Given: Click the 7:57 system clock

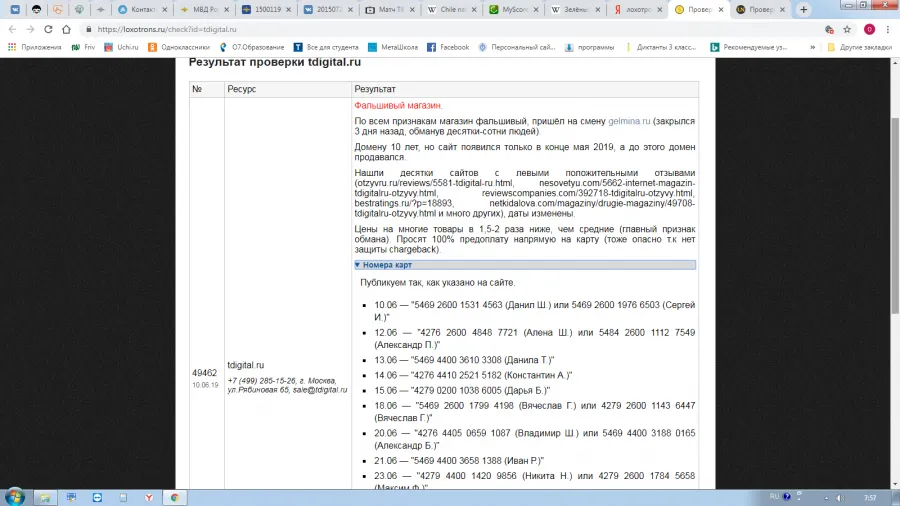Looking at the screenshot, I should (870, 497).
